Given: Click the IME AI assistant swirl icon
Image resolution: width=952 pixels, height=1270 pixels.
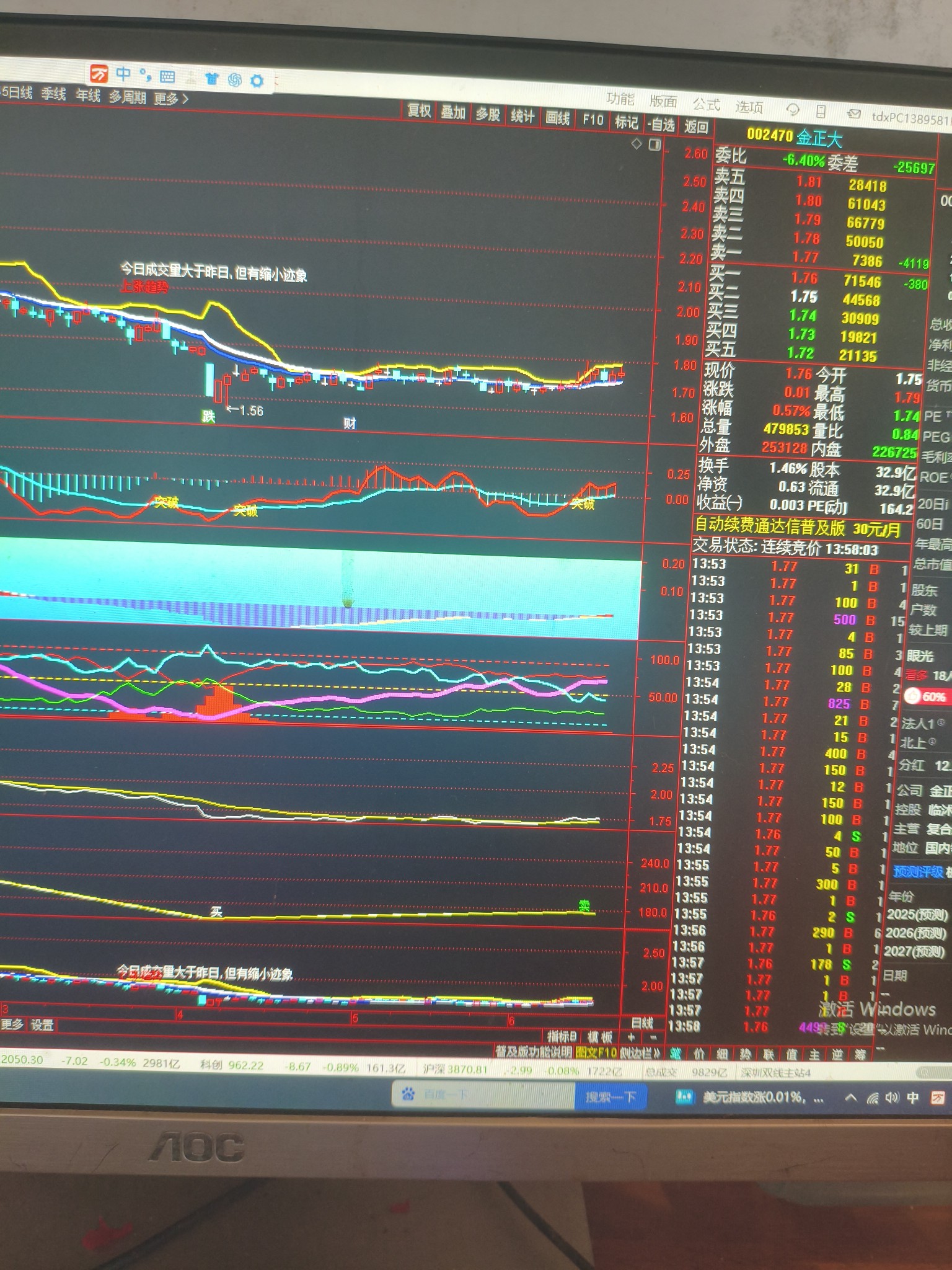Looking at the screenshot, I should coord(234,79).
